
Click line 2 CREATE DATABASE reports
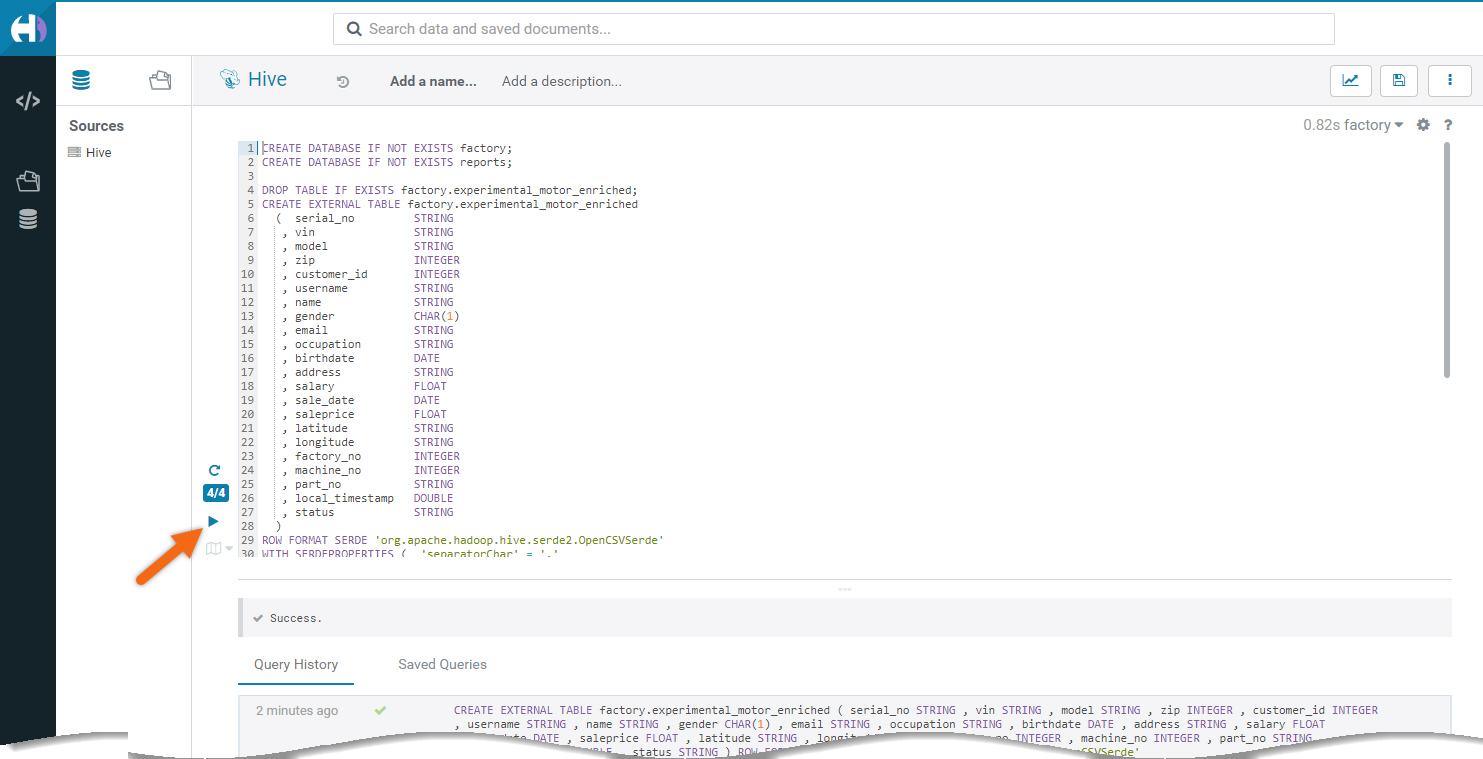[387, 162]
